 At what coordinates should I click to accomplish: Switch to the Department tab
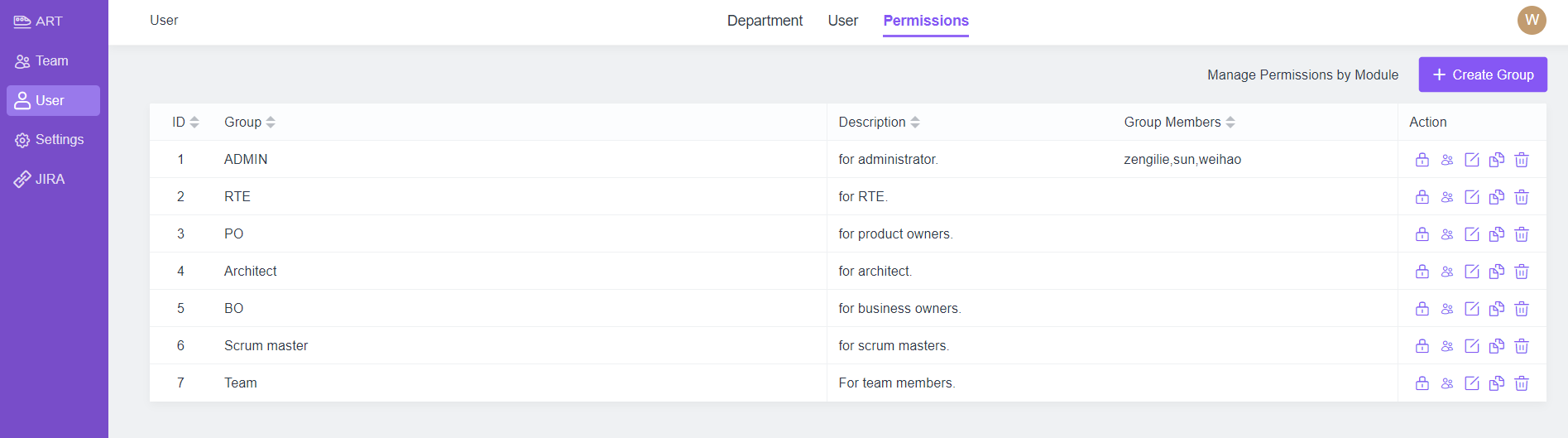coord(765,21)
